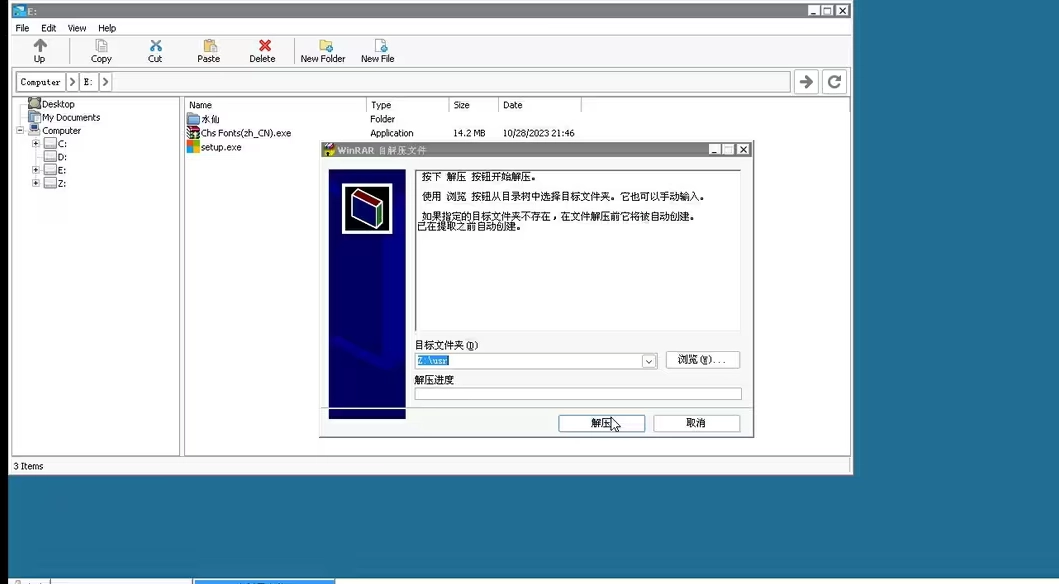Open the destination folder dropdown arrow

[649, 361]
